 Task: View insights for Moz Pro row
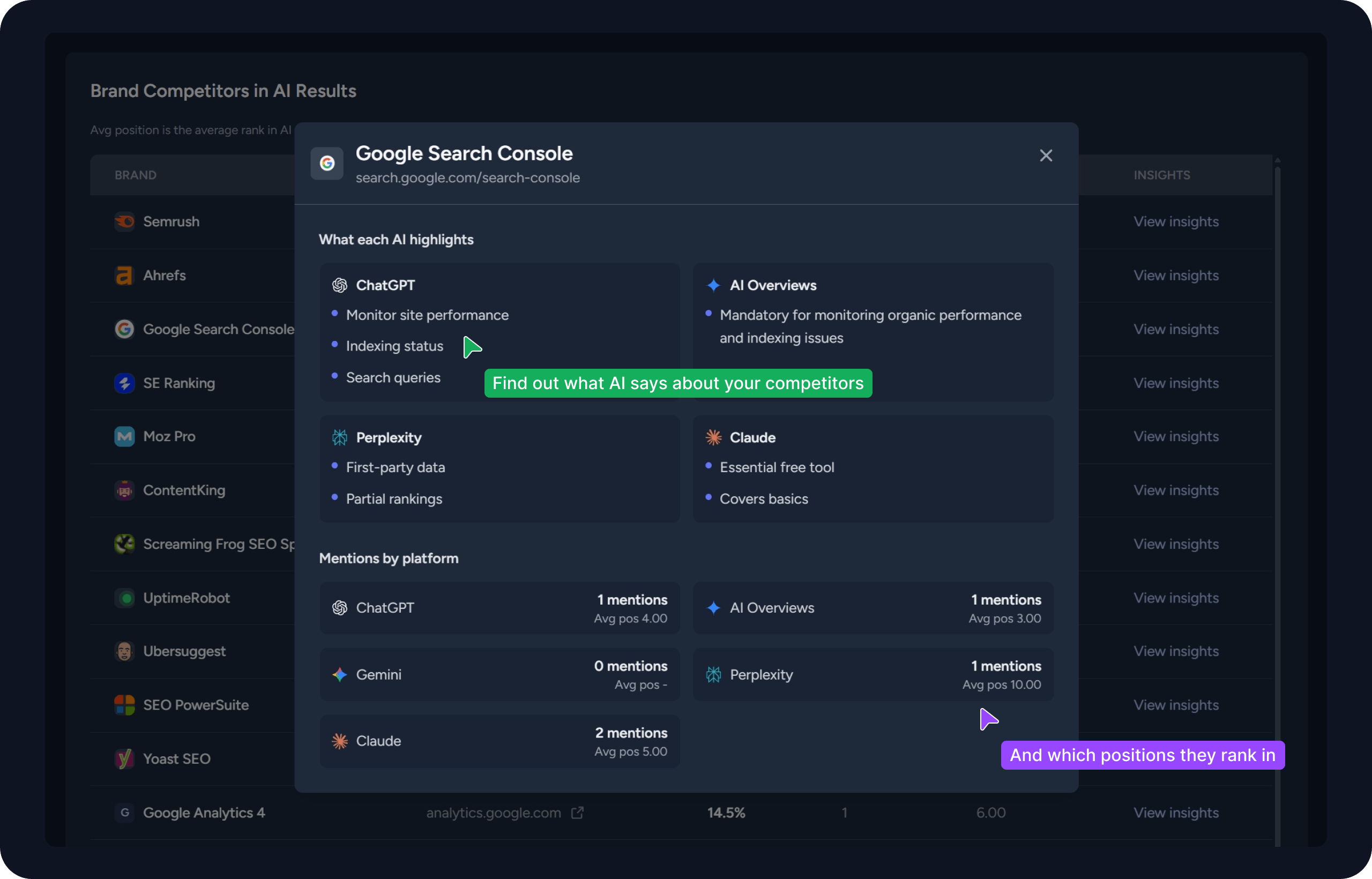(1176, 437)
